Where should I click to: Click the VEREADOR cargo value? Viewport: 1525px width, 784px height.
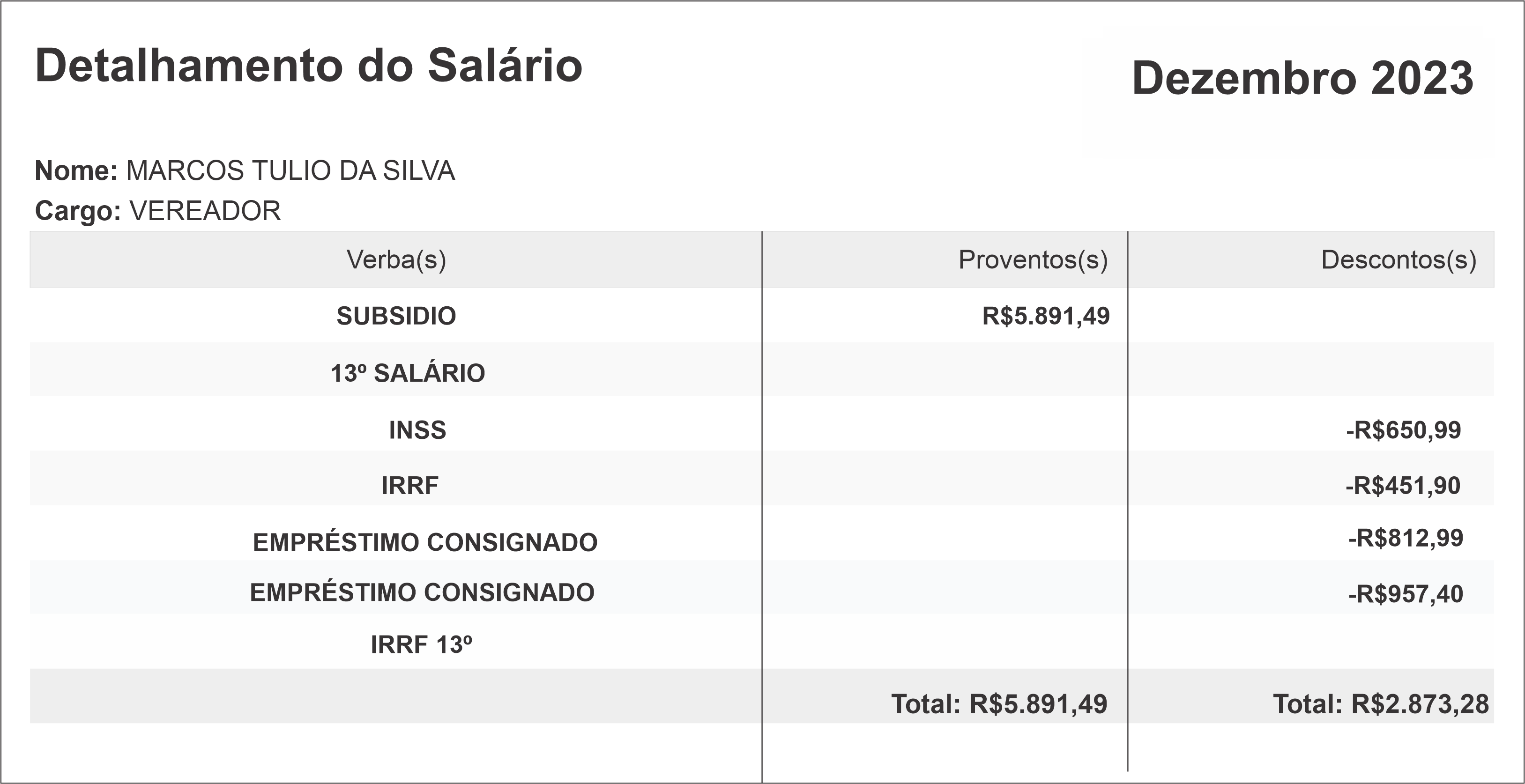tap(205, 211)
